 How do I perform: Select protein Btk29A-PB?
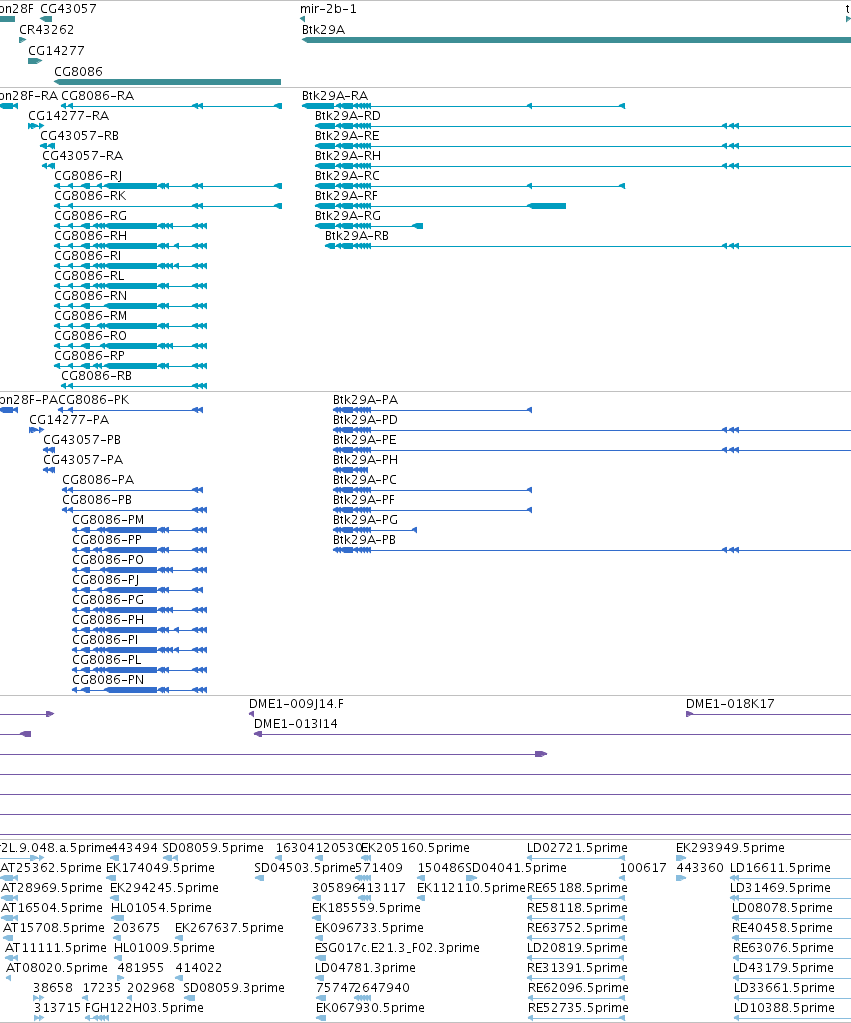pyautogui.click(x=364, y=540)
